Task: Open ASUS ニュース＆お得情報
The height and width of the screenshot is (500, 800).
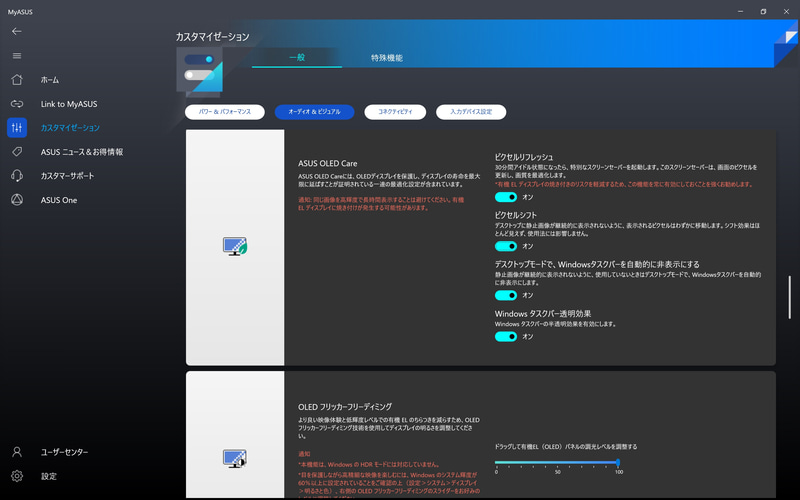Action: (x=82, y=152)
